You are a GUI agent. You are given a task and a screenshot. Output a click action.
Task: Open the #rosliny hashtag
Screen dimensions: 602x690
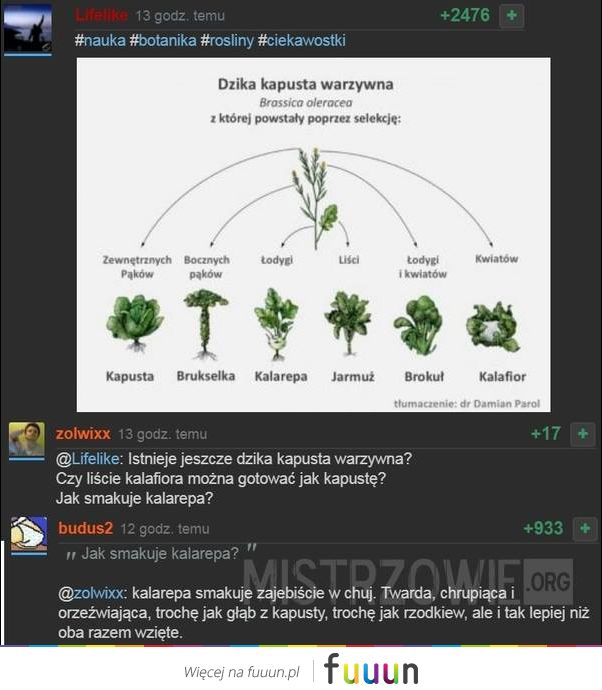point(227,40)
